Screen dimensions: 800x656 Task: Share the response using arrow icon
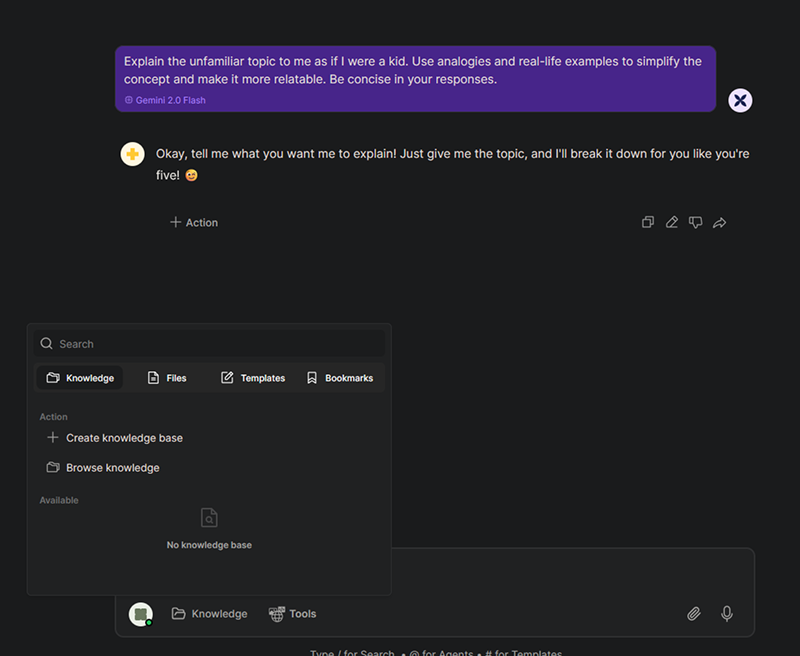(x=719, y=222)
